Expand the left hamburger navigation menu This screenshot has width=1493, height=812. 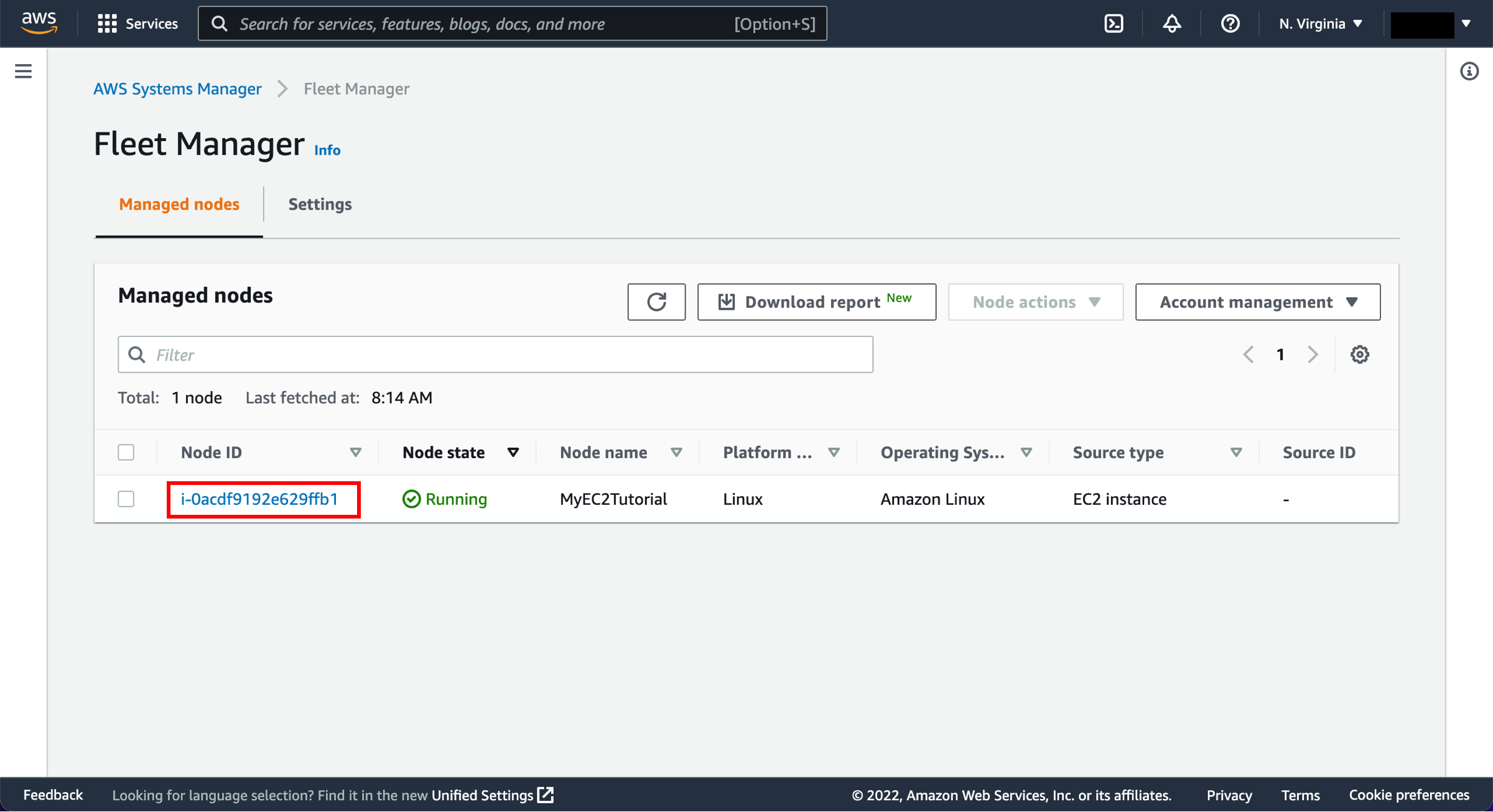click(23, 71)
